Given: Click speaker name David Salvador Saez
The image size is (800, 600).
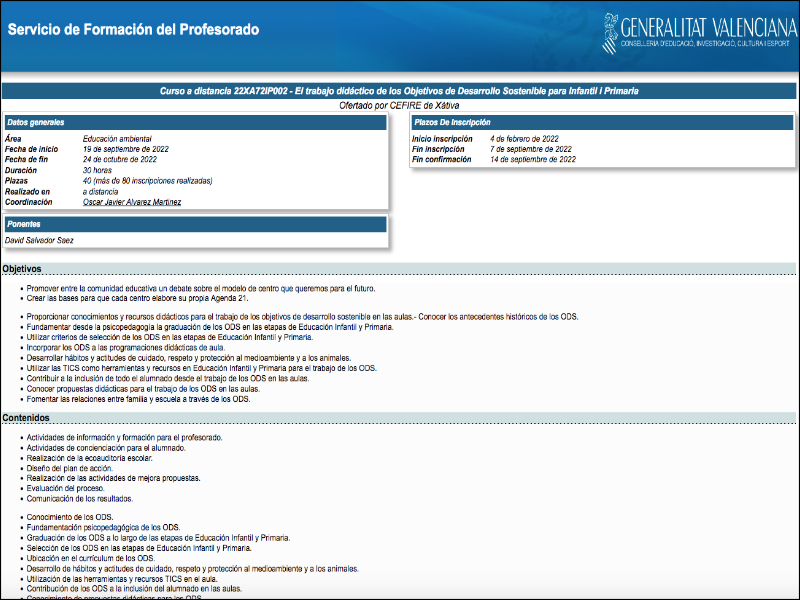Looking at the screenshot, I should (39, 240).
